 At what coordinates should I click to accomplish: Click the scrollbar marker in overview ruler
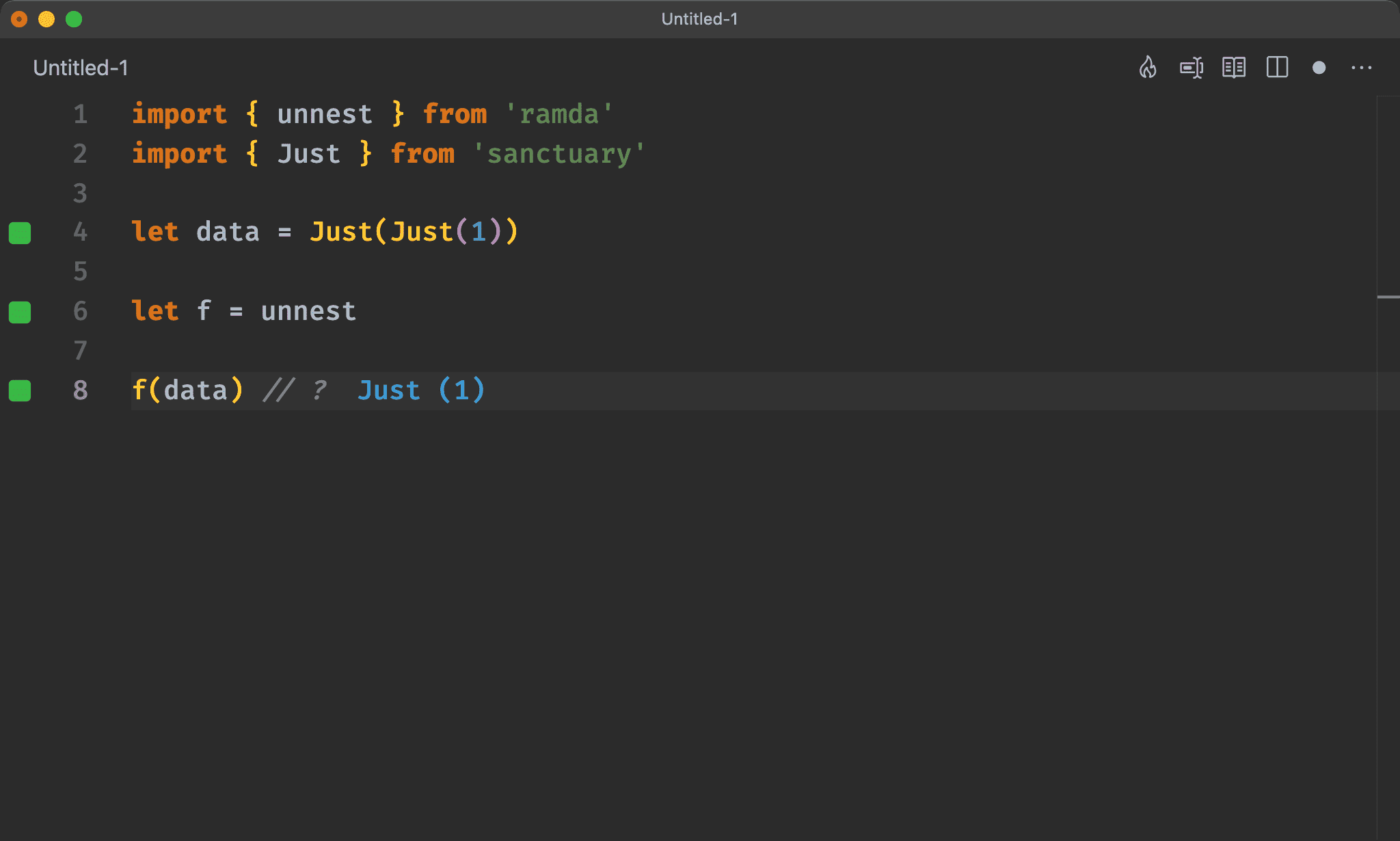(x=1388, y=297)
